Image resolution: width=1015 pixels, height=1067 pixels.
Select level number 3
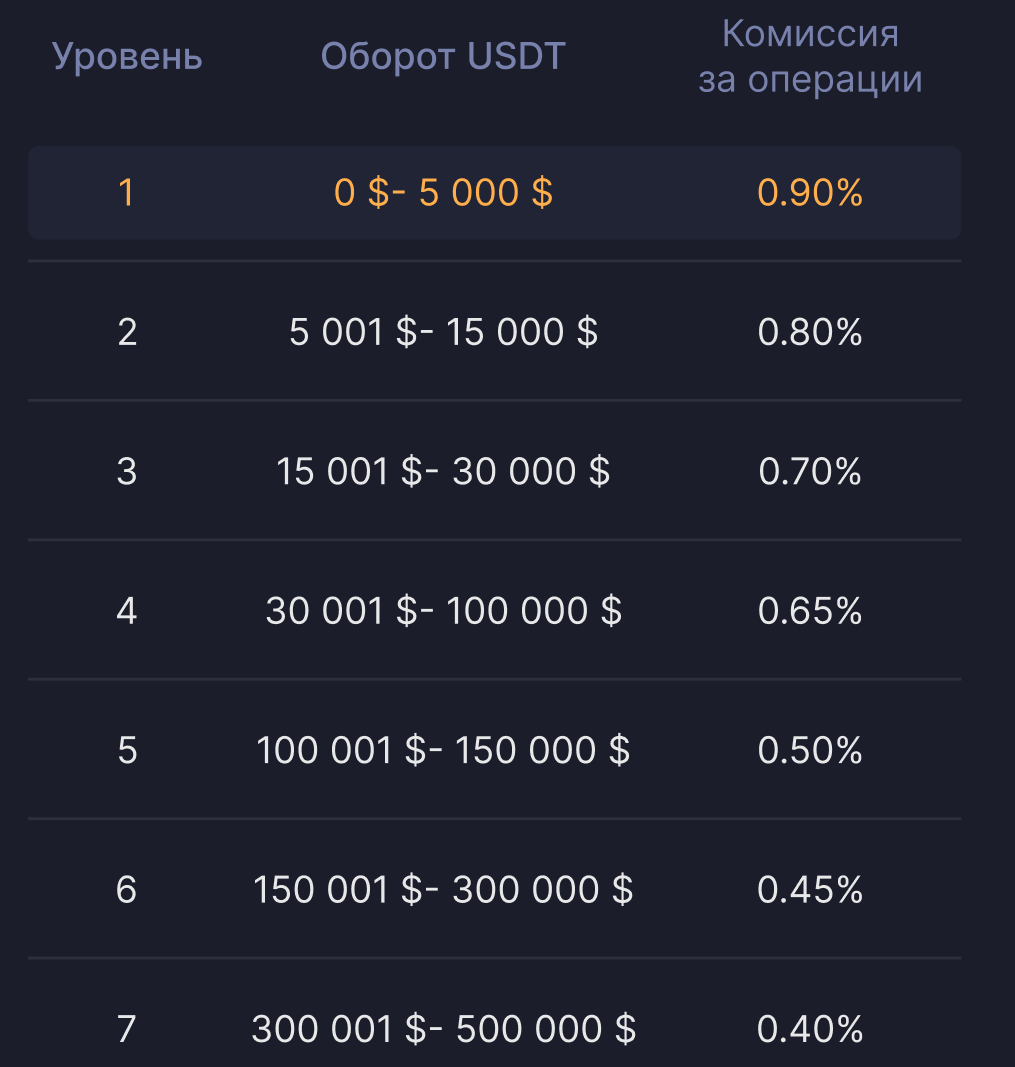(x=127, y=471)
